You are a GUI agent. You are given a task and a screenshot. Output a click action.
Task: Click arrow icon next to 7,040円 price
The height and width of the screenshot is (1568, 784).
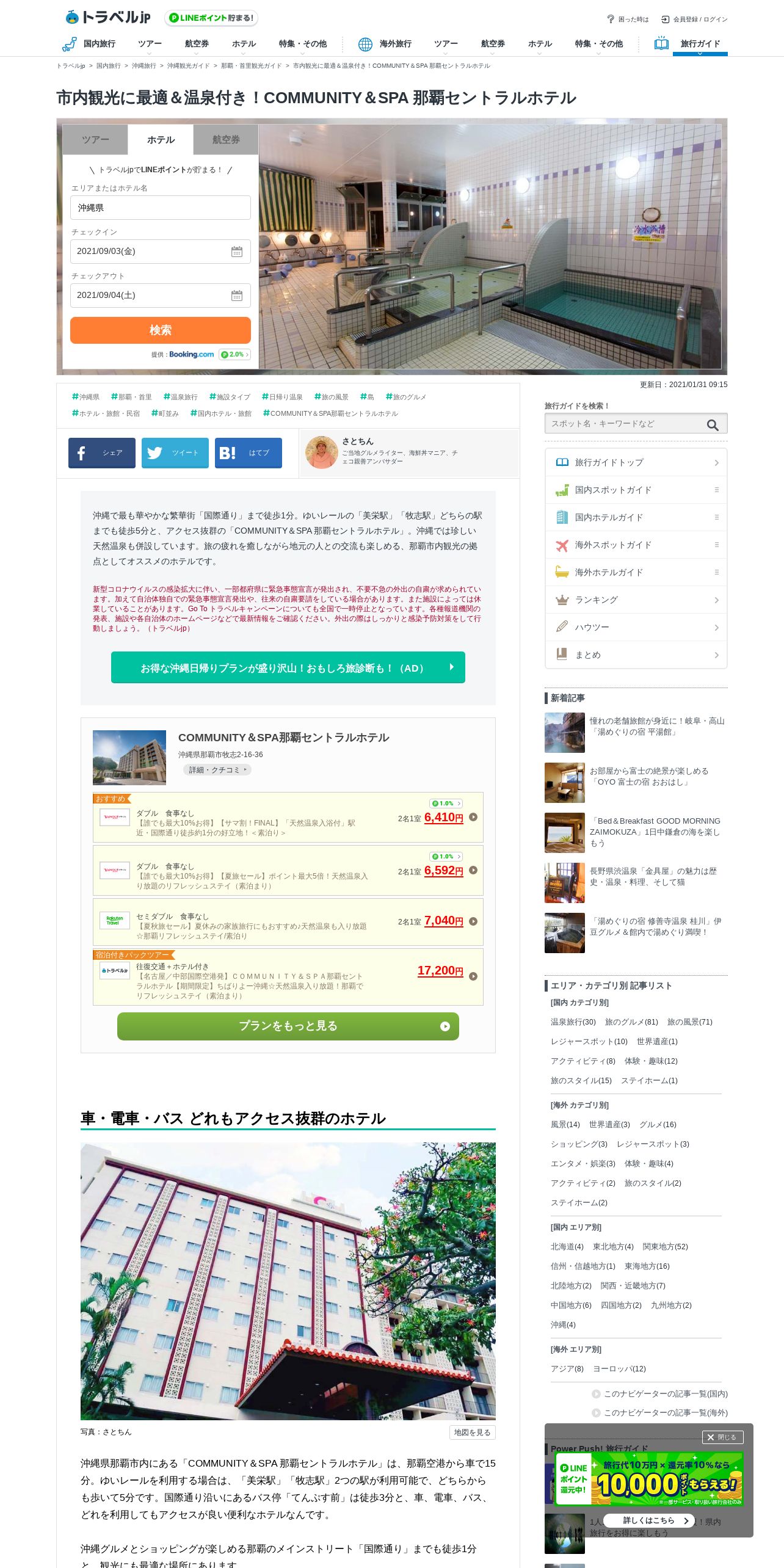click(473, 921)
